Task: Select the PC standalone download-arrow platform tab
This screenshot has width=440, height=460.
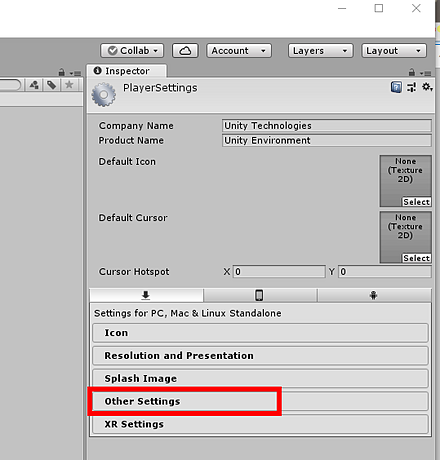Action: (x=146, y=295)
